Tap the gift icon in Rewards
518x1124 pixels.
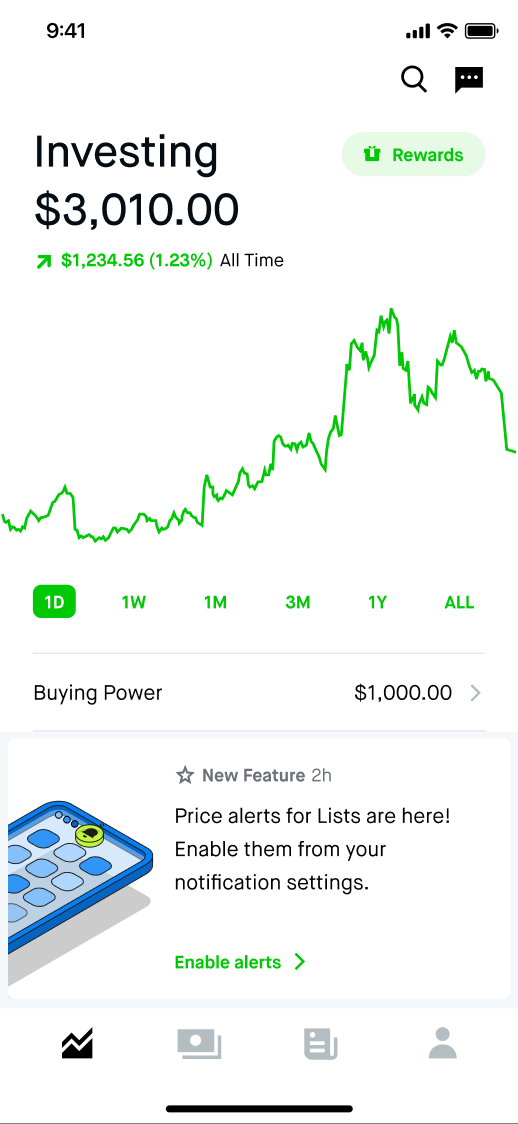371,154
